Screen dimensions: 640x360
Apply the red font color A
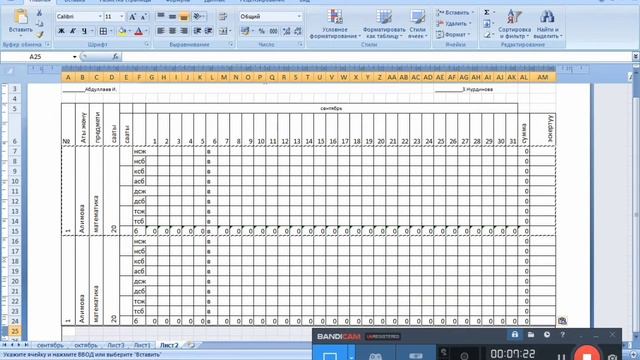click(x=138, y=31)
